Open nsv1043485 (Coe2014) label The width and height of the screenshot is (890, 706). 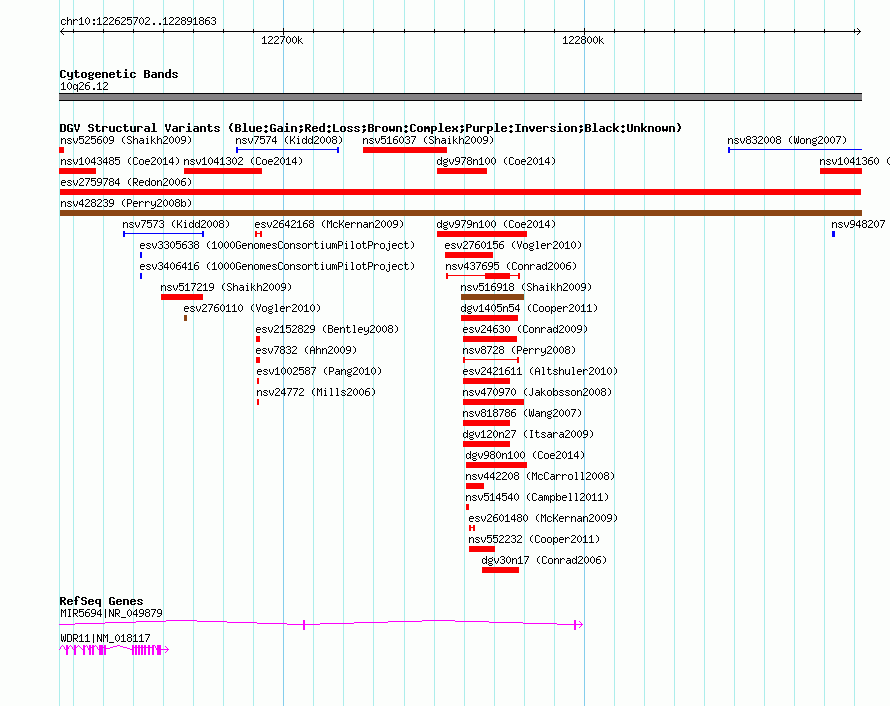pos(120,161)
